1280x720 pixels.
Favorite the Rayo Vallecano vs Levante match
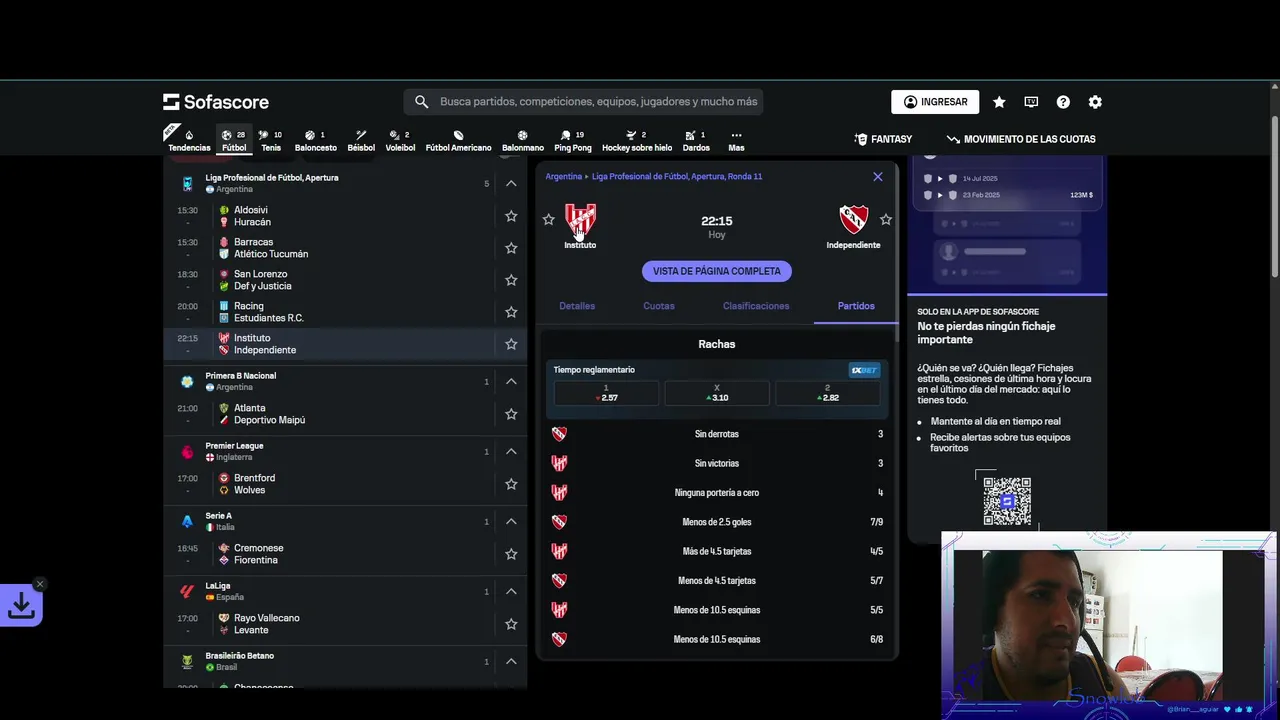coord(511,624)
